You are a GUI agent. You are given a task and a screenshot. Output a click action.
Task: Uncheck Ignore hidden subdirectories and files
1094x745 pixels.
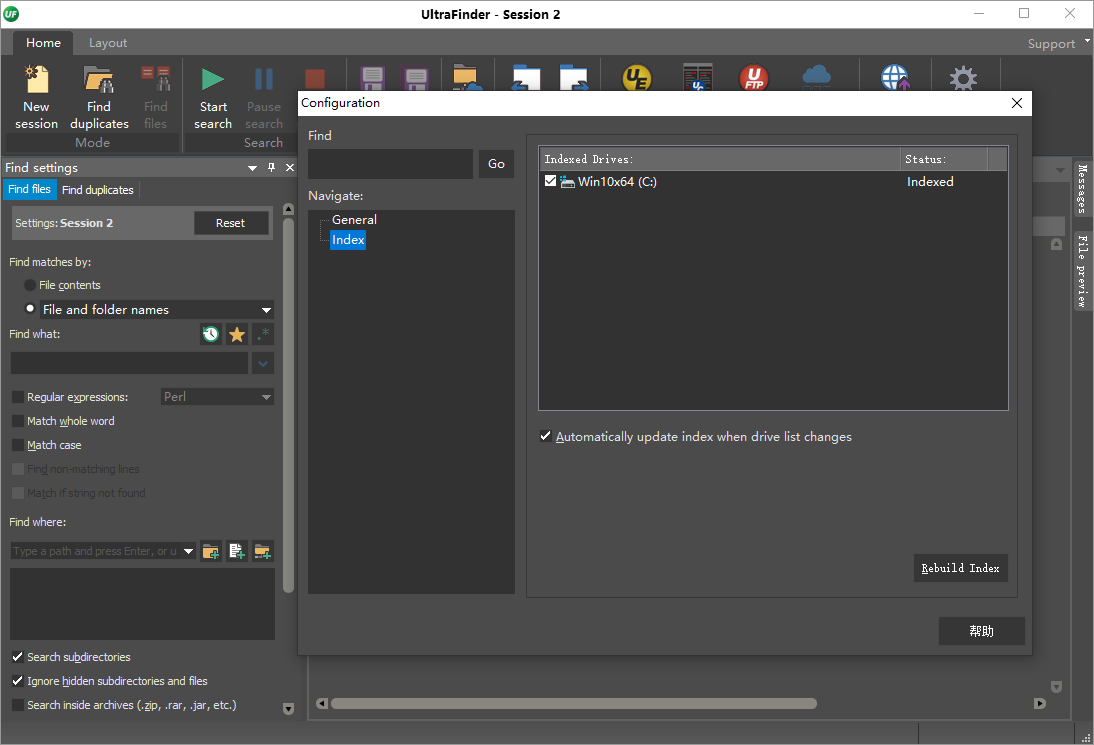[18, 681]
